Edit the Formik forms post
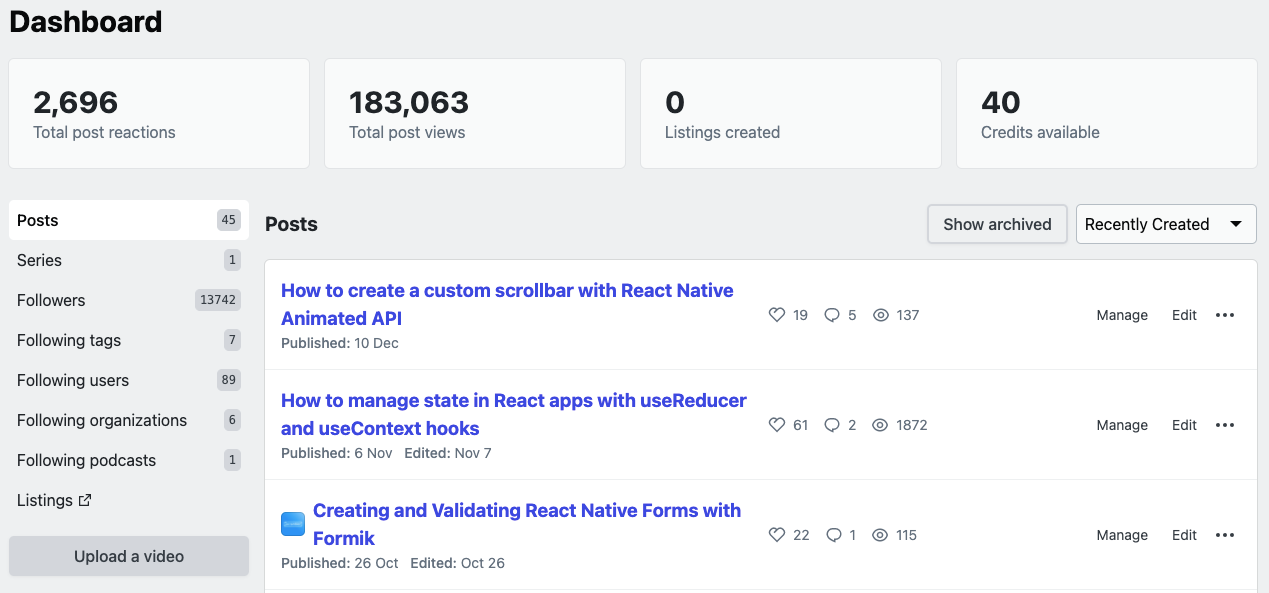The height and width of the screenshot is (593, 1269). [1184, 535]
